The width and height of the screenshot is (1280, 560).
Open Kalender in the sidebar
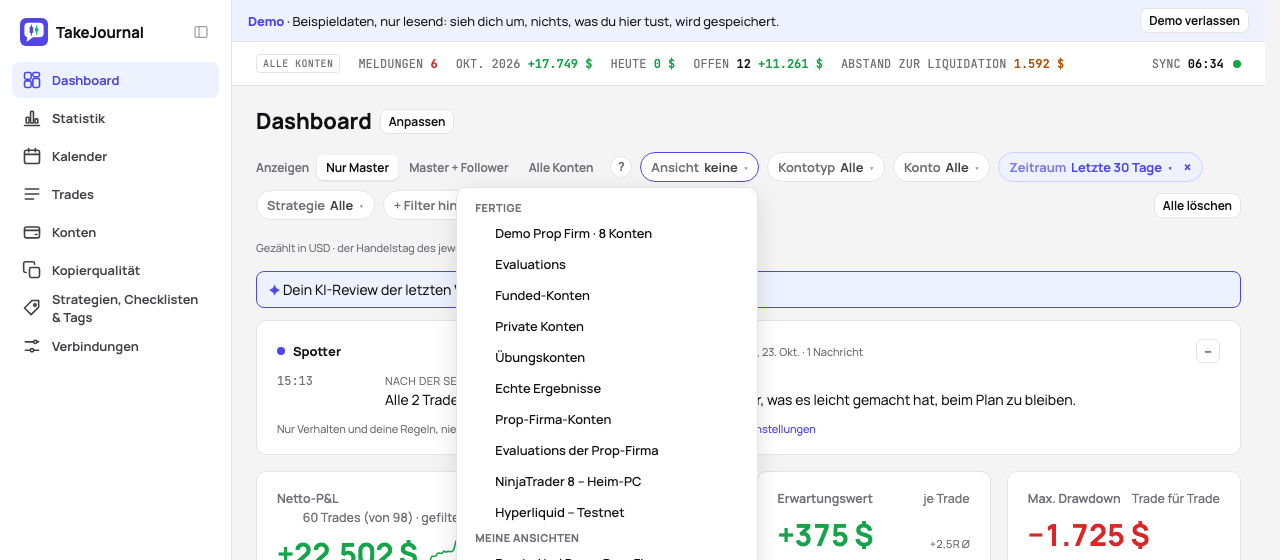point(115,156)
